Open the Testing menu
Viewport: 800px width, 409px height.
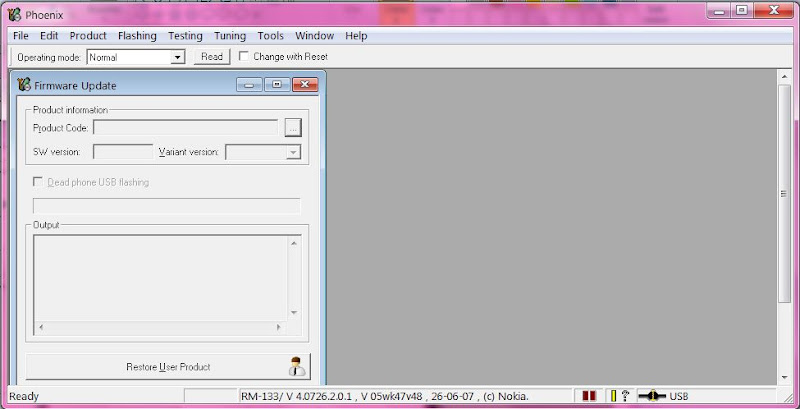point(185,36)
